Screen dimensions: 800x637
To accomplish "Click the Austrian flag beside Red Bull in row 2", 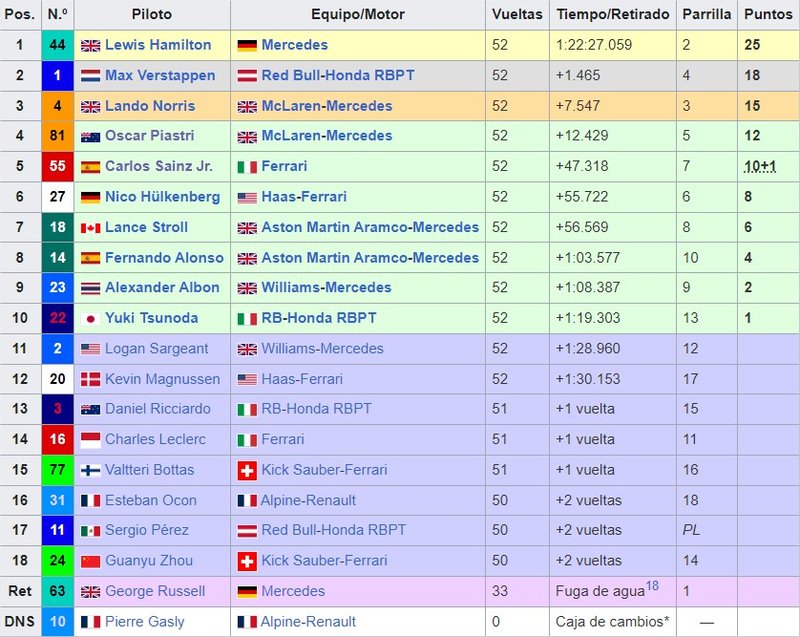I will pyautogui.click(x=247, y=77).
